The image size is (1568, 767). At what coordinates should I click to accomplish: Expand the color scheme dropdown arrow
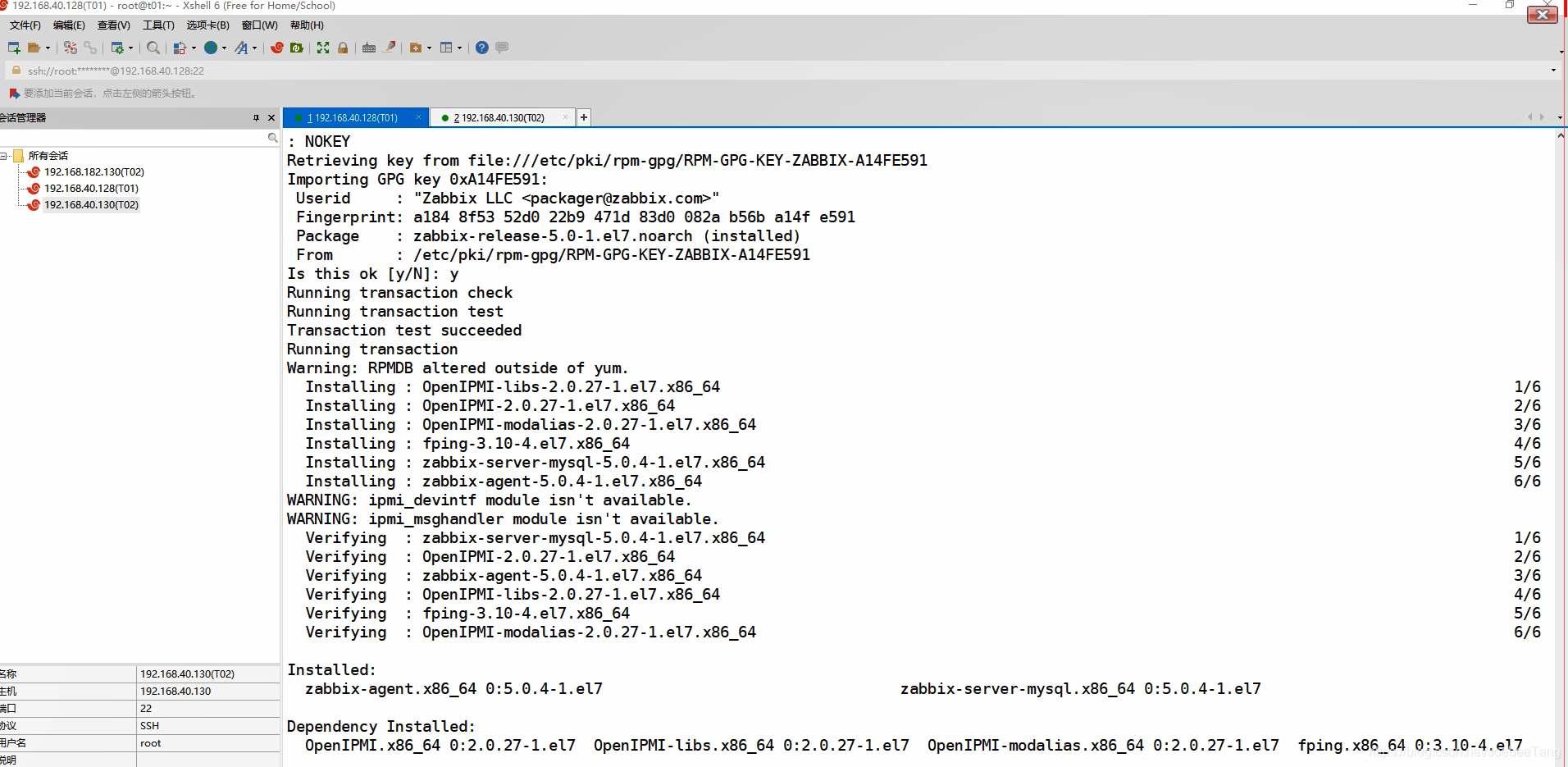coord(194,48)
